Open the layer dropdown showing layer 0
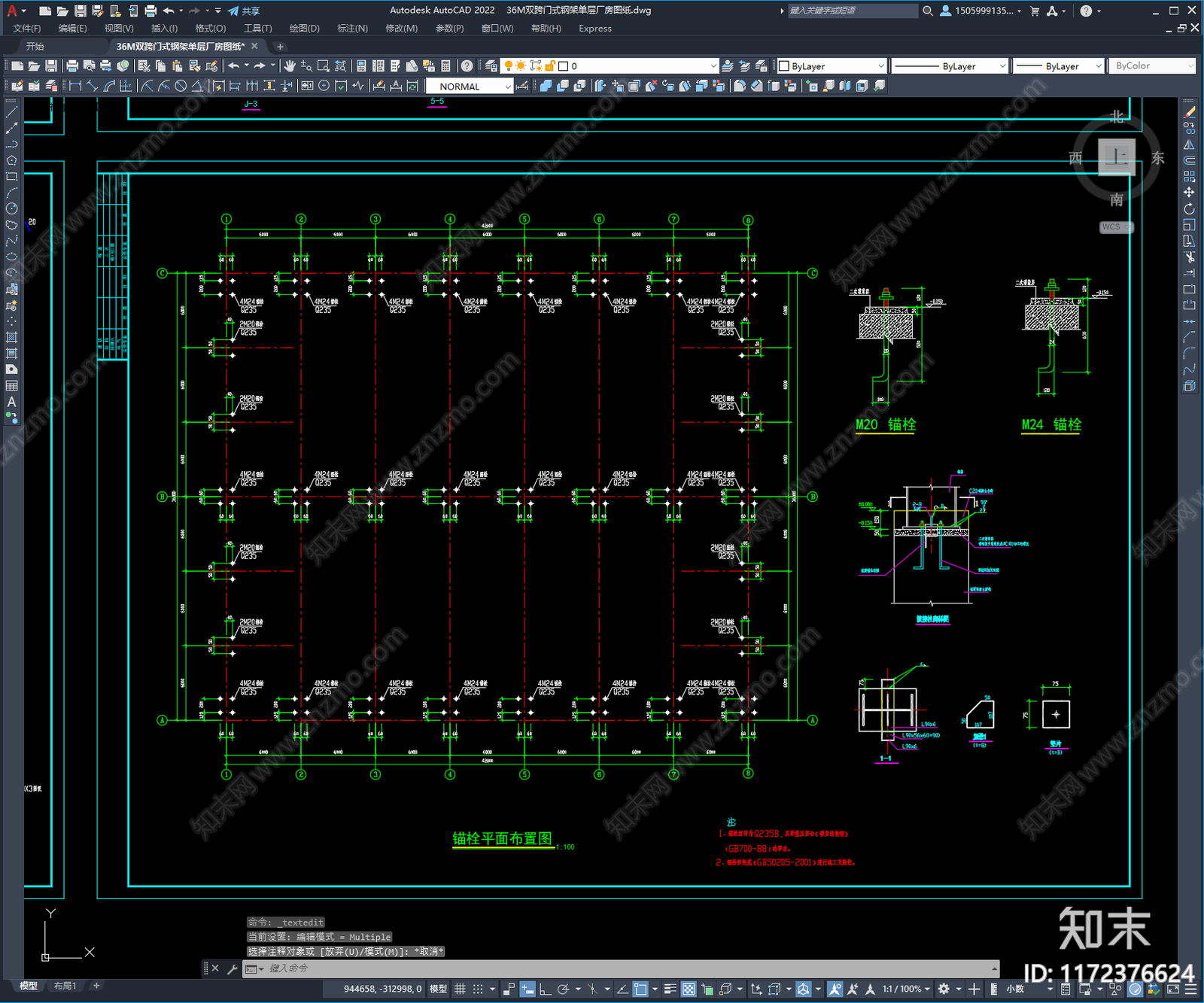The image size is (1204, 1003). (x=610, y=66)
